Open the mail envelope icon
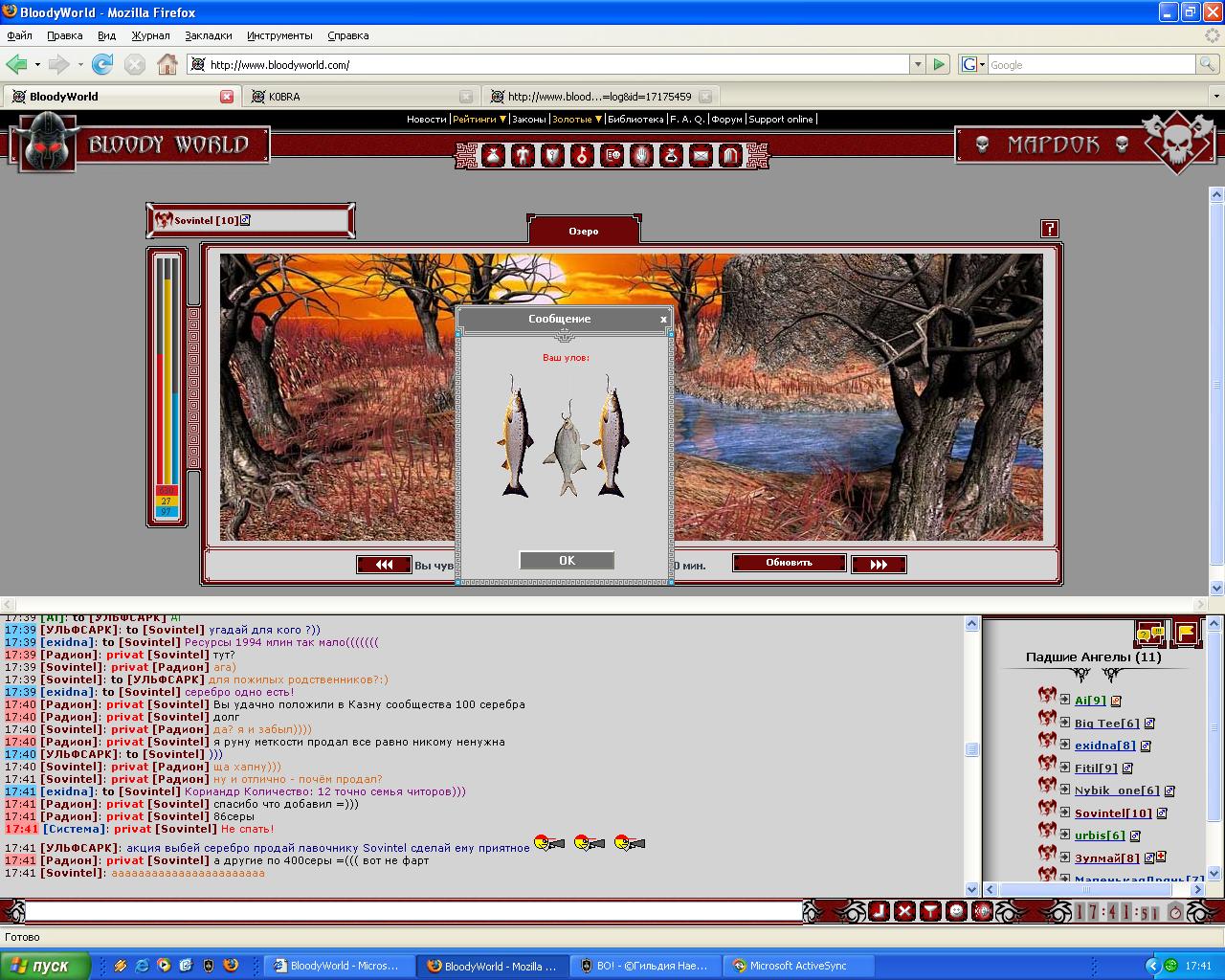 pos(701,155)
